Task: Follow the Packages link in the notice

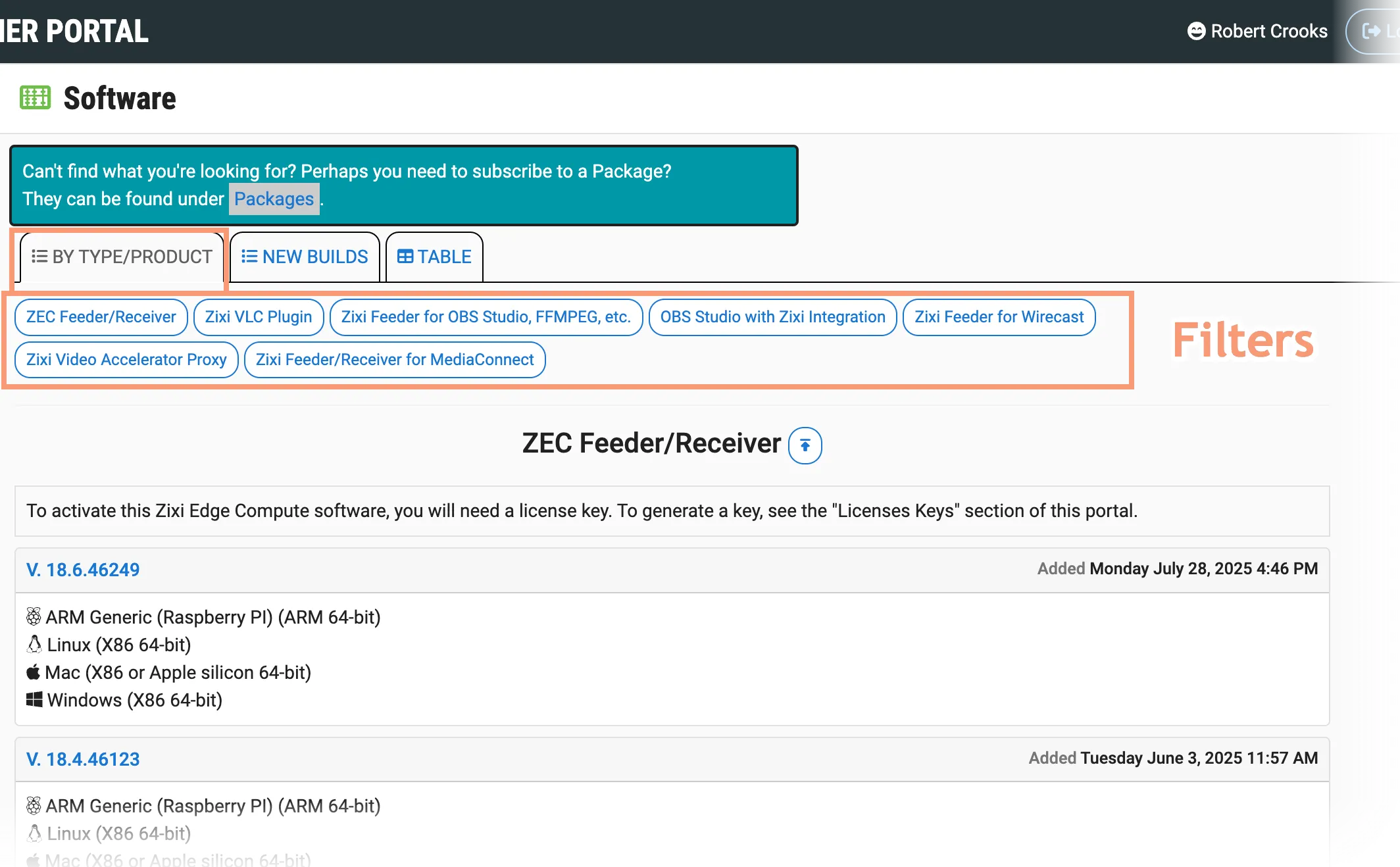Action: tap(274, 199)
